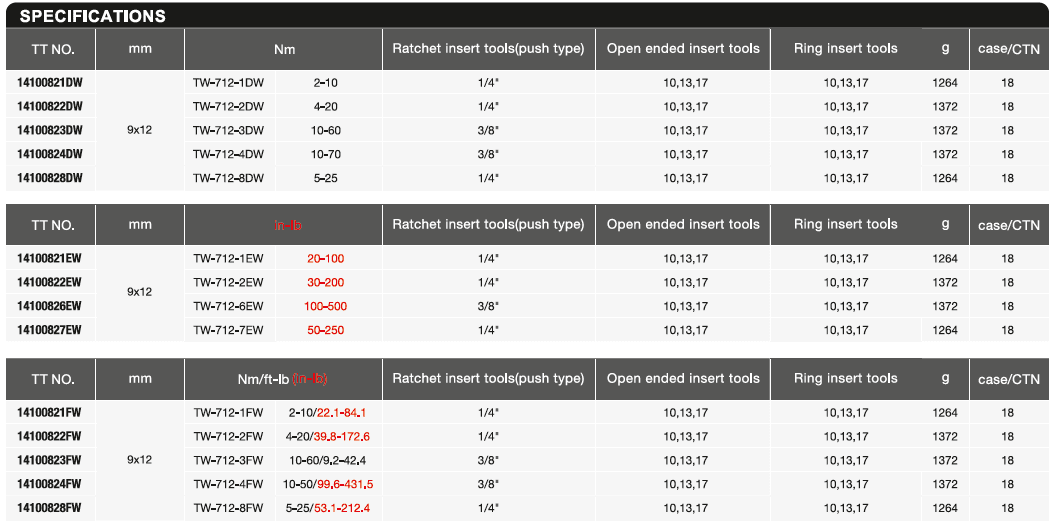Click the red in-lb column header
This screenshot has height=528, width=1053.
point(288,225)
